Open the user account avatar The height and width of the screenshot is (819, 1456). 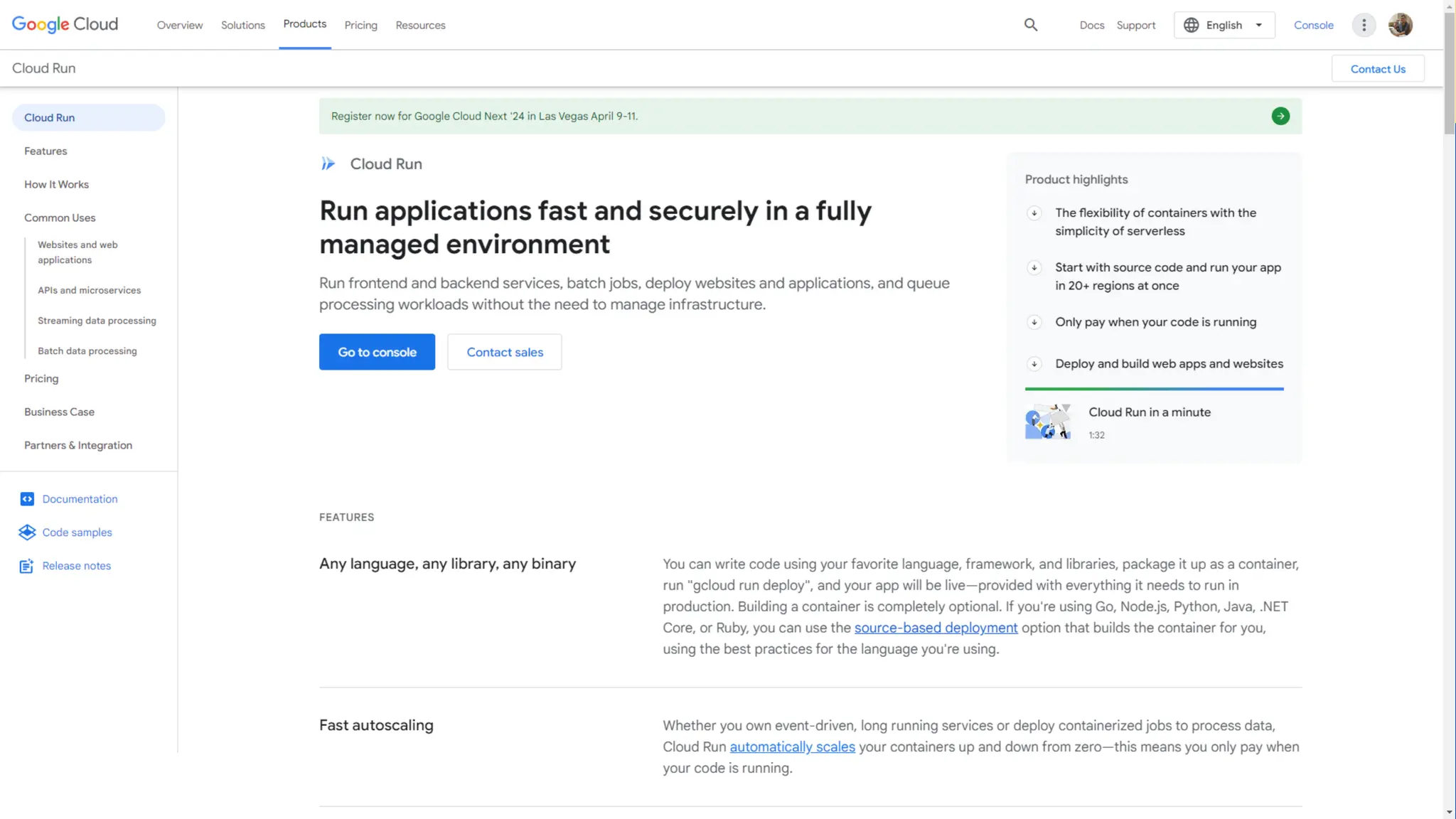pos(1401,25)
